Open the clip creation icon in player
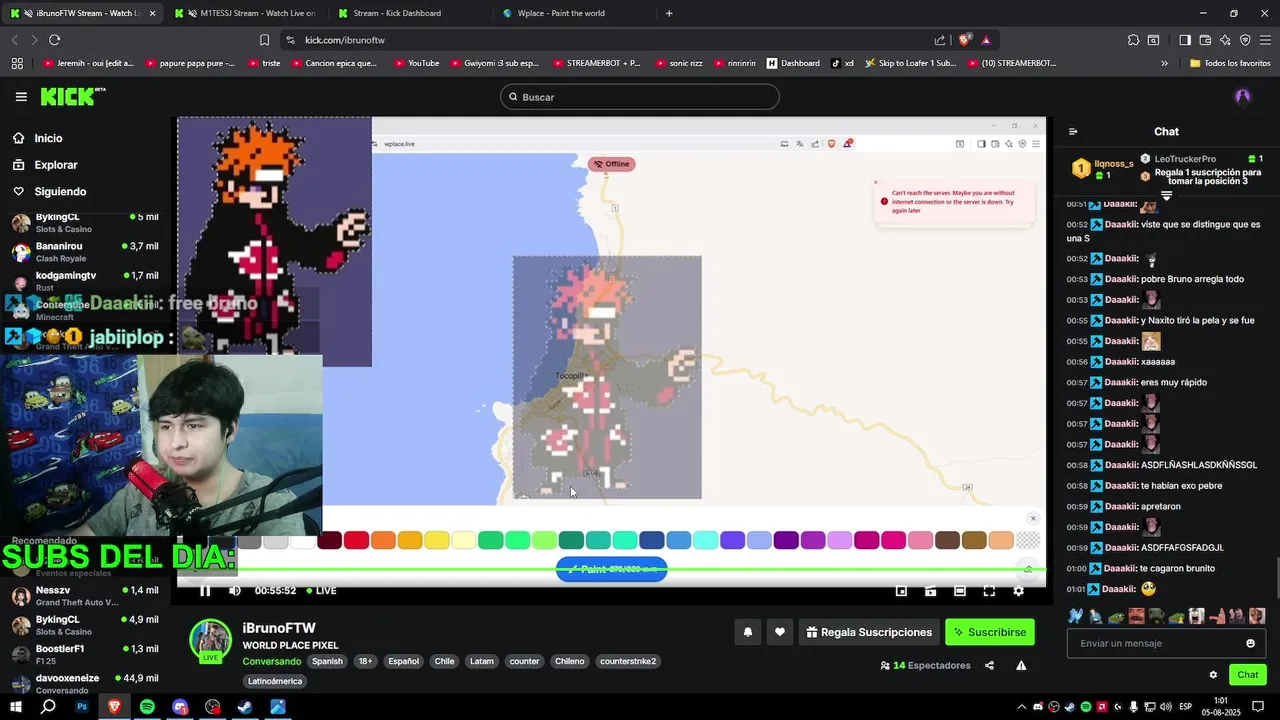Screen dimensions: 1280x720 point(930,591)
